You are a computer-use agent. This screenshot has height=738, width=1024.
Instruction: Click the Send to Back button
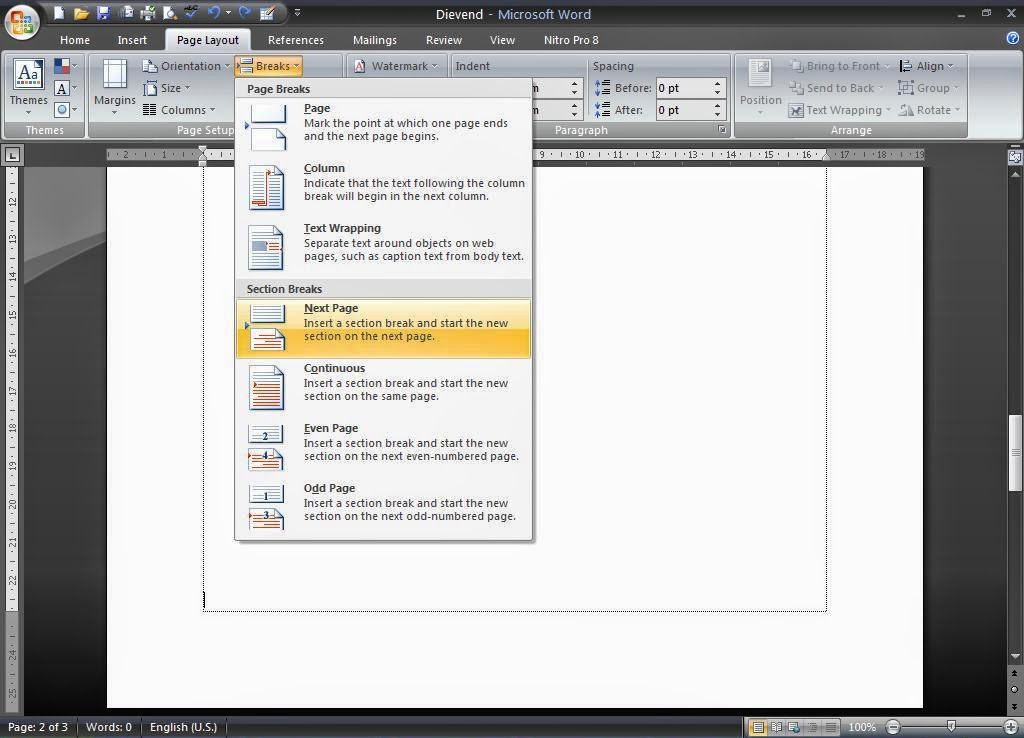836,88
